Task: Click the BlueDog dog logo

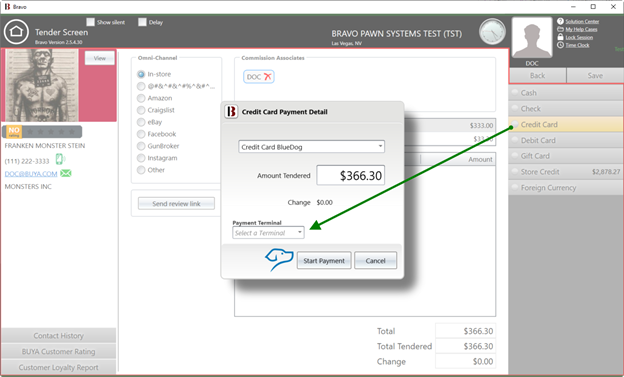Action: [279, 260]
